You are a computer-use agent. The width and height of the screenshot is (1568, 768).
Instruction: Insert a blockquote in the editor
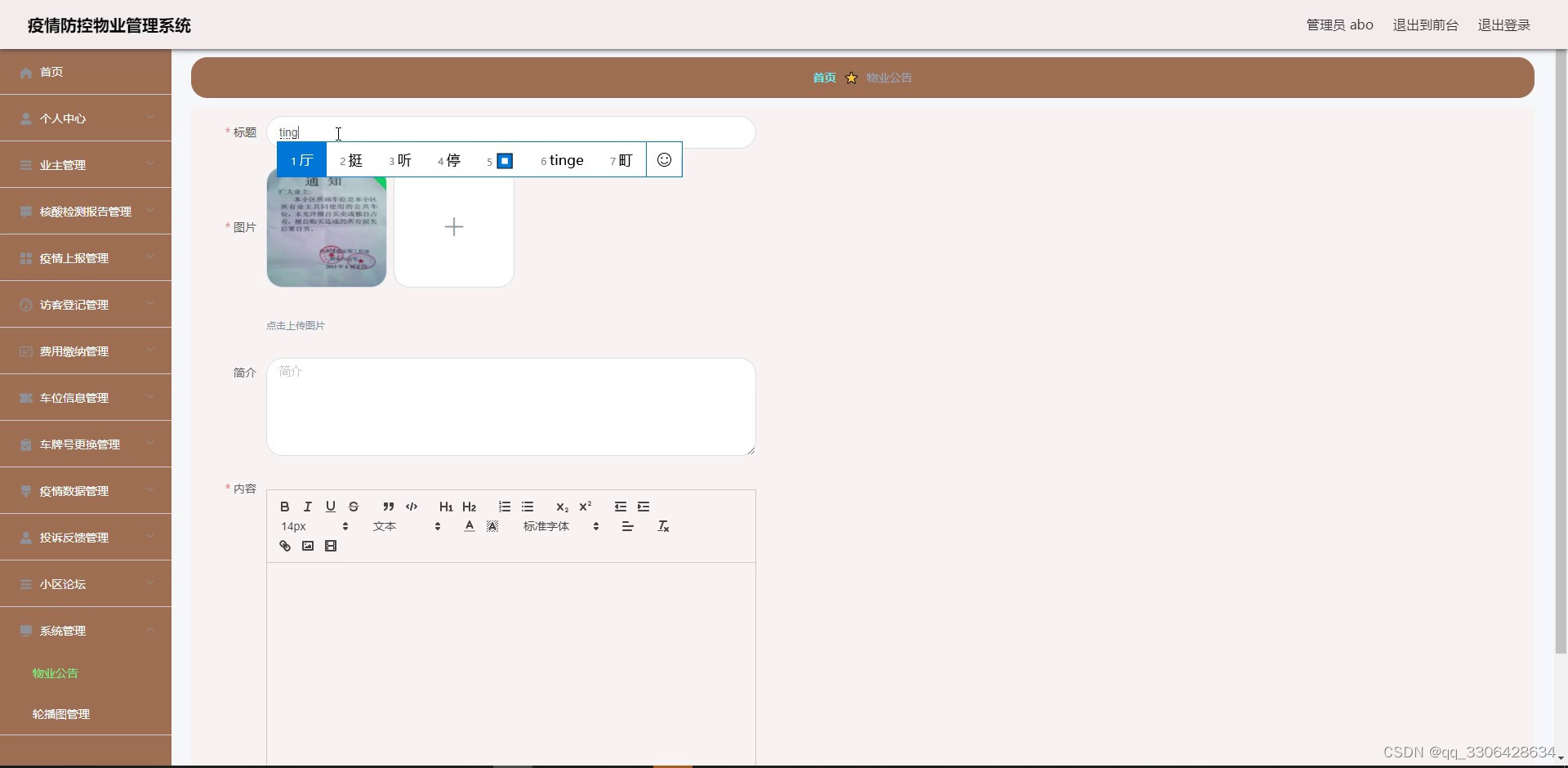(x=389, y=507)
